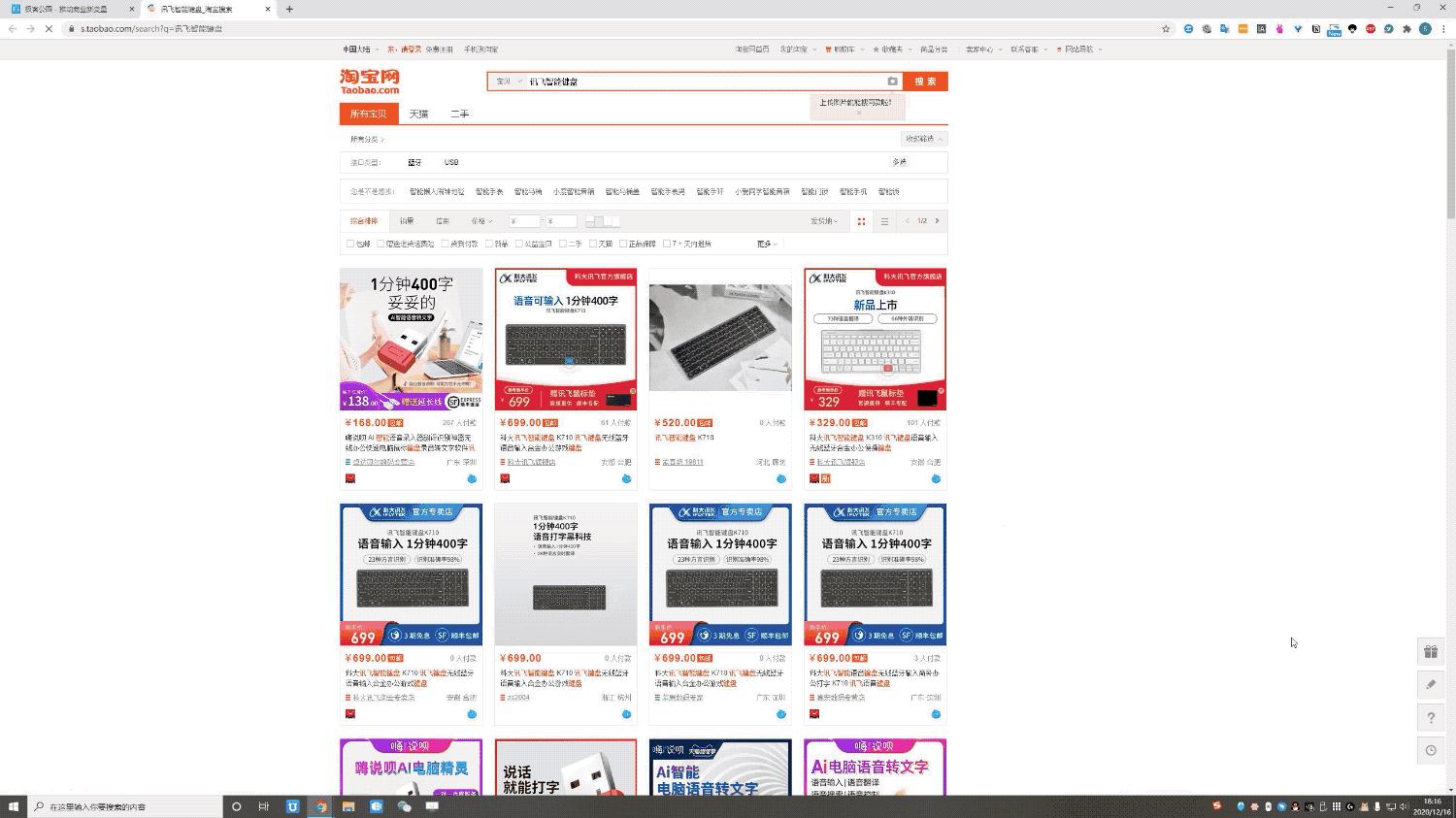Open the 发货地 ship-from dropdown
Screen dimensions: 1456x818
824,221
